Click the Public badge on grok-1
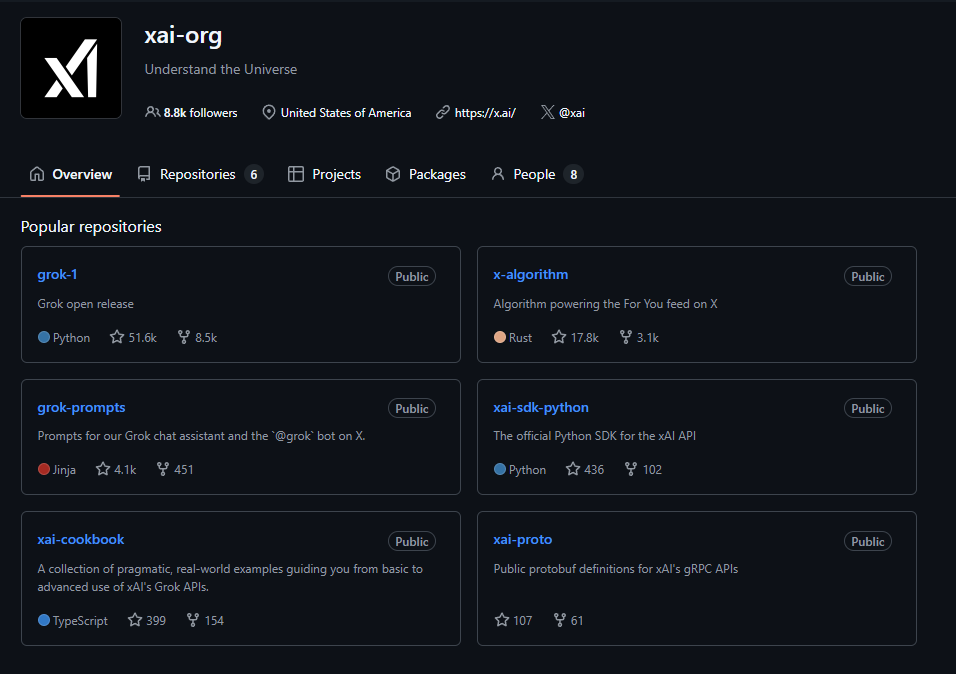Viewport: 956px width, 674px height. click(412, 276)
